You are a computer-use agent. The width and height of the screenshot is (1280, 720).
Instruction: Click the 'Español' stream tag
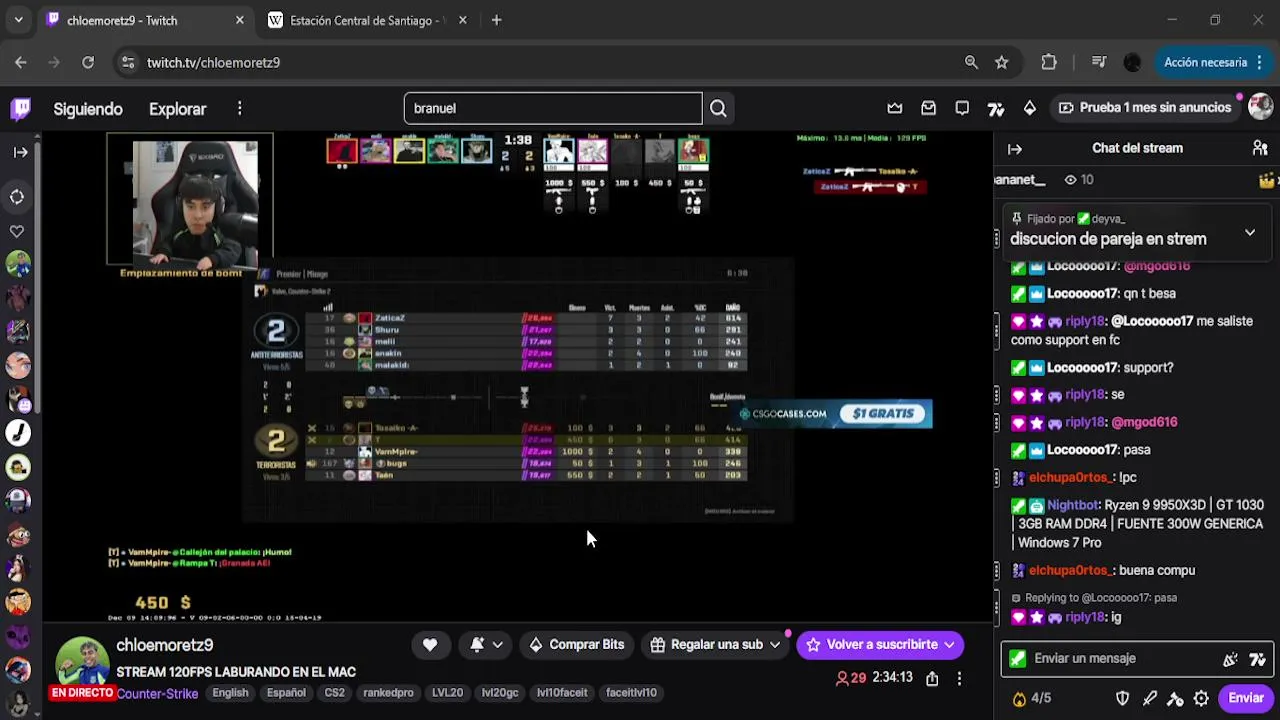tap(286, 693)
